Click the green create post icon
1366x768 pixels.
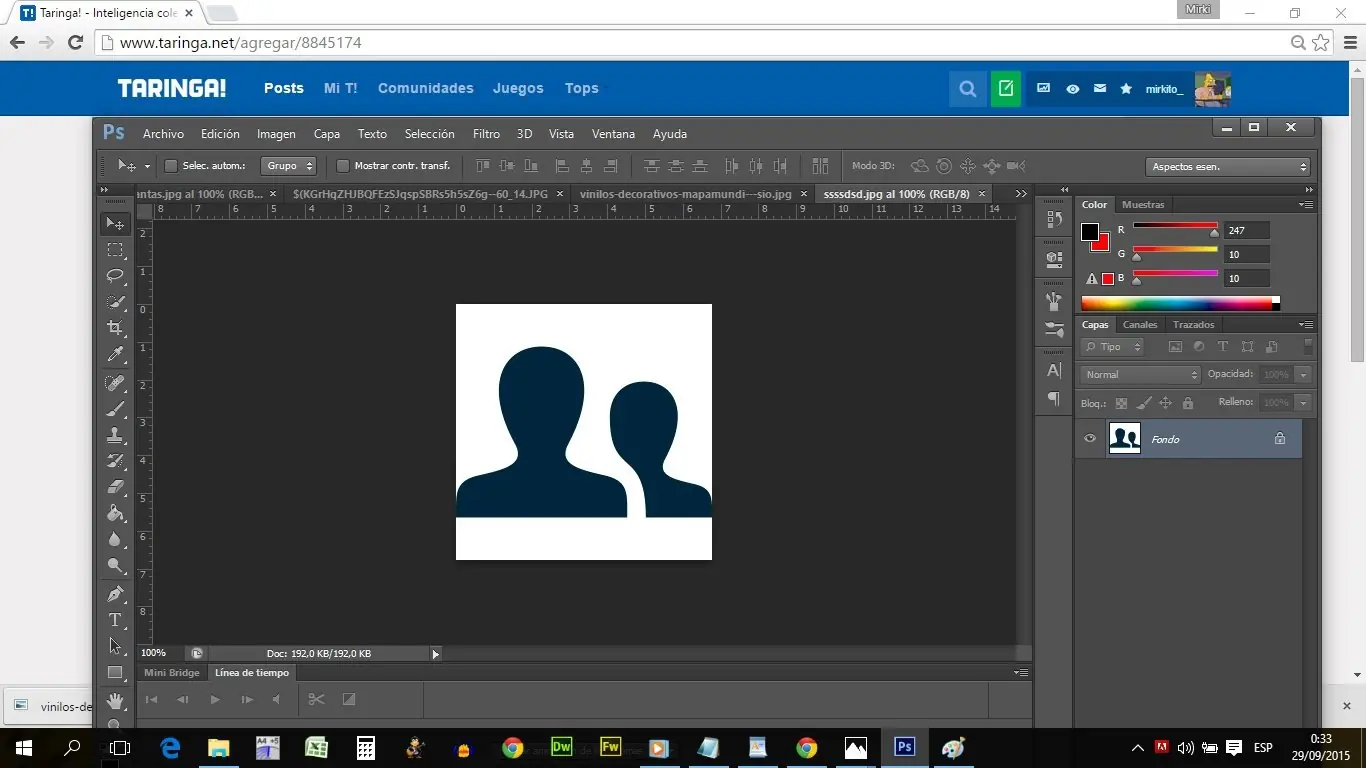click(x=1006, y=88)
